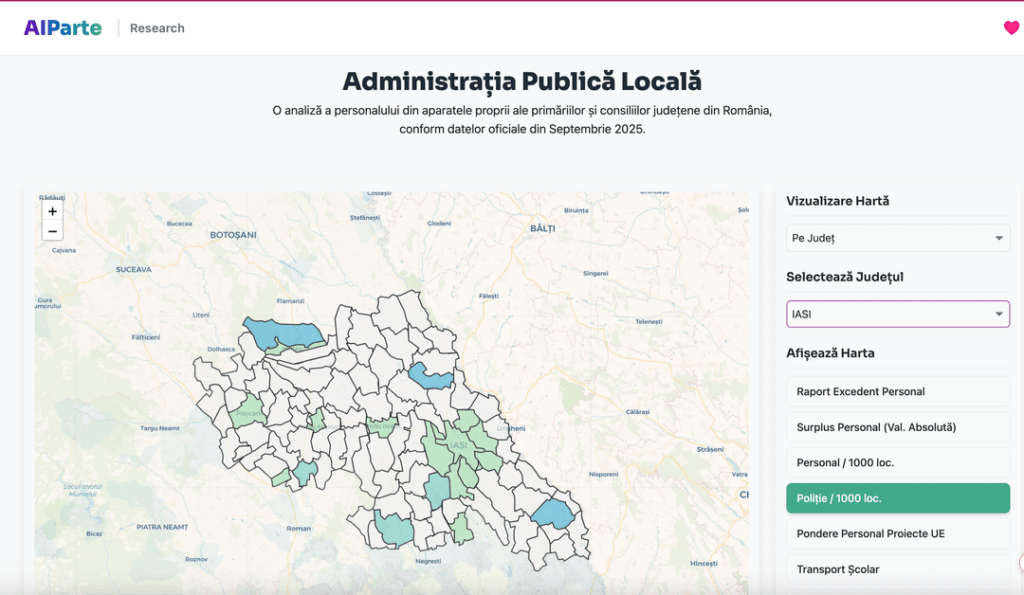Zoom out the map with minus button
This screenshot has height=595, width=1024.
(52, 231)
